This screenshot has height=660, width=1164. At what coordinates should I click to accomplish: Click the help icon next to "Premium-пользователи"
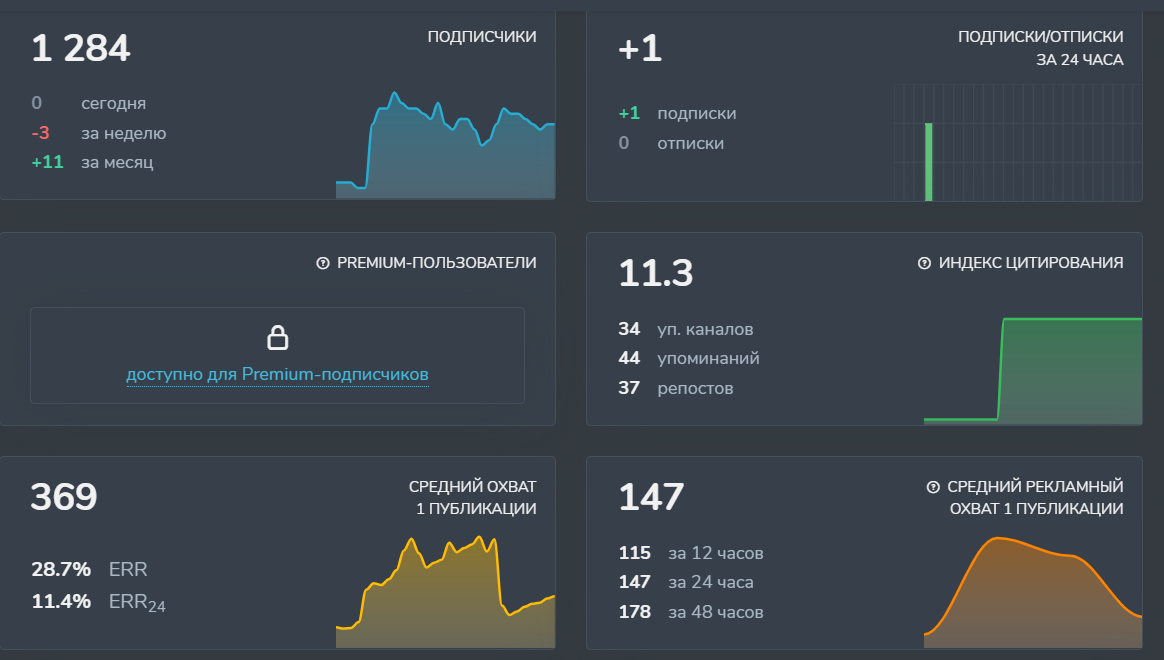click(322, 262)
